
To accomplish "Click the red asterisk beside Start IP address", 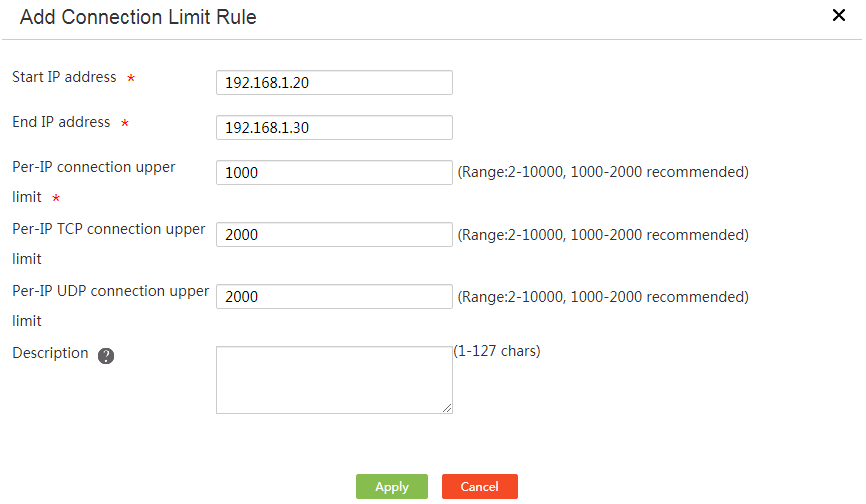I will tap(131, 78).
